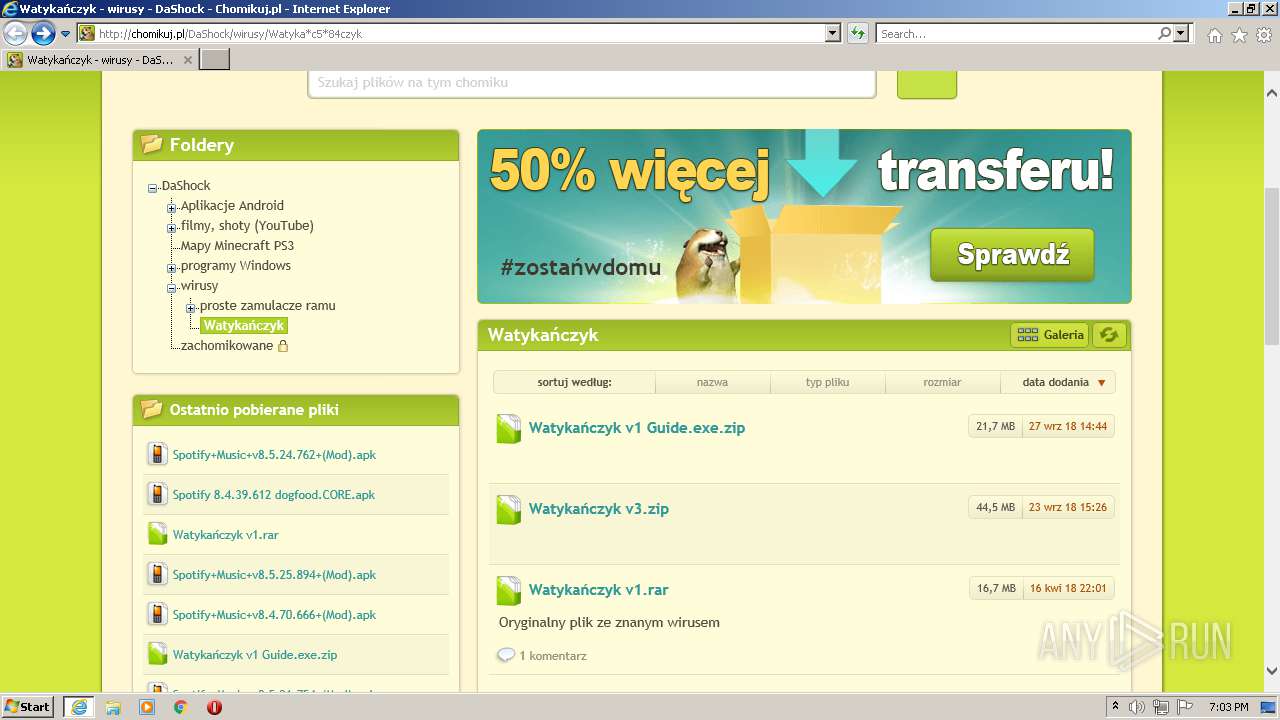Screen dimensions: 1280x720
Task: Open the wirusy folder
Action: point(199,285)
